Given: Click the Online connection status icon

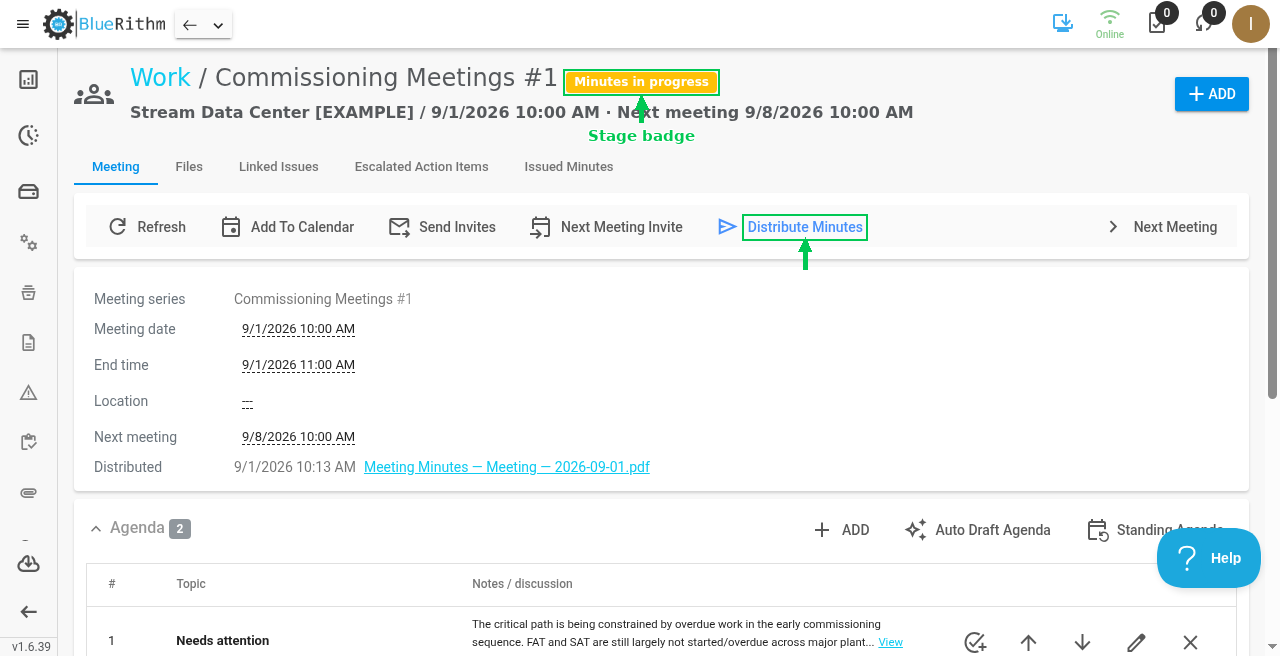Looking at the screenshot, I should [x=1109, y=24].
